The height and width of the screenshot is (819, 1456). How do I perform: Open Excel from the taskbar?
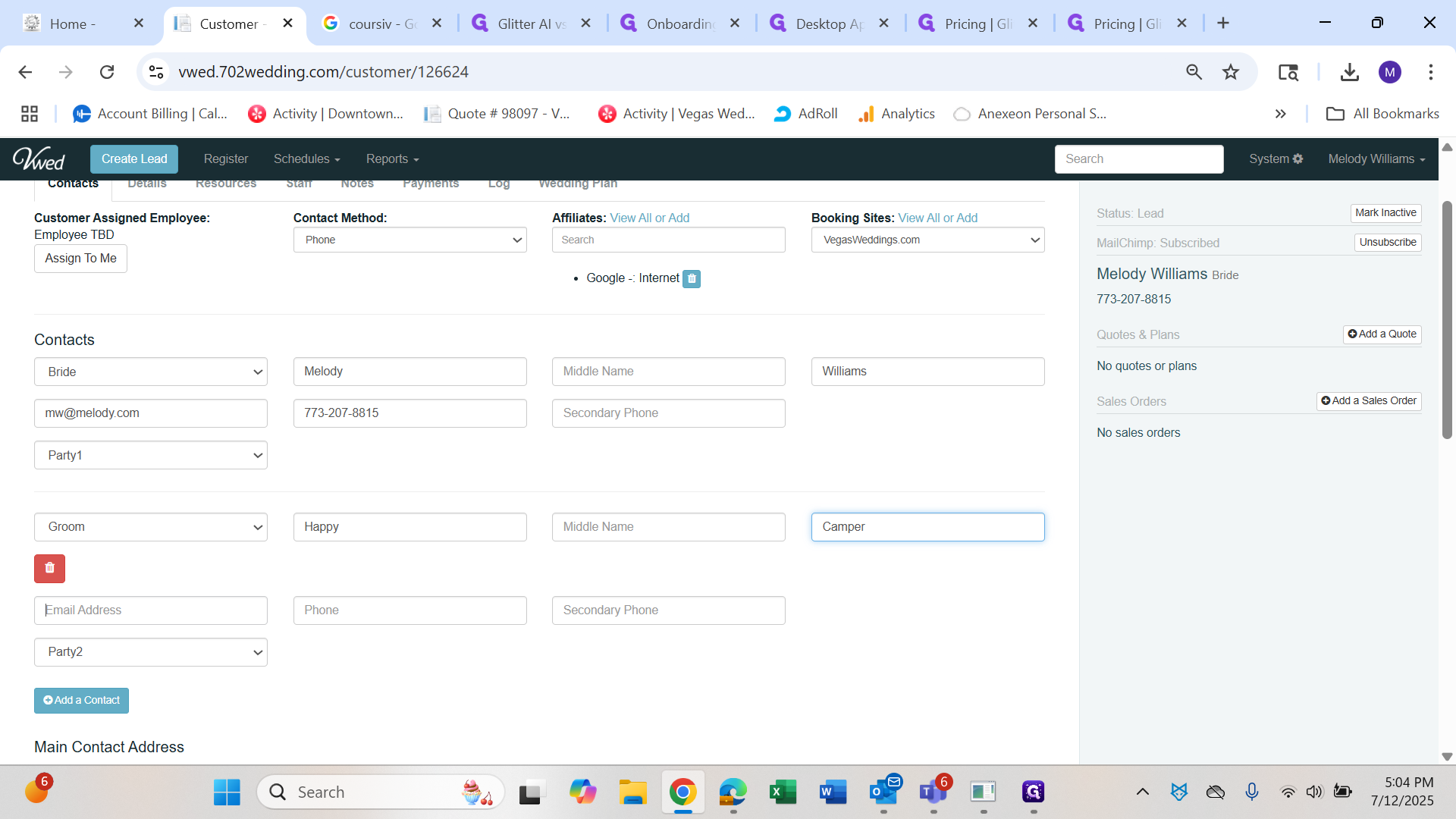783,792
